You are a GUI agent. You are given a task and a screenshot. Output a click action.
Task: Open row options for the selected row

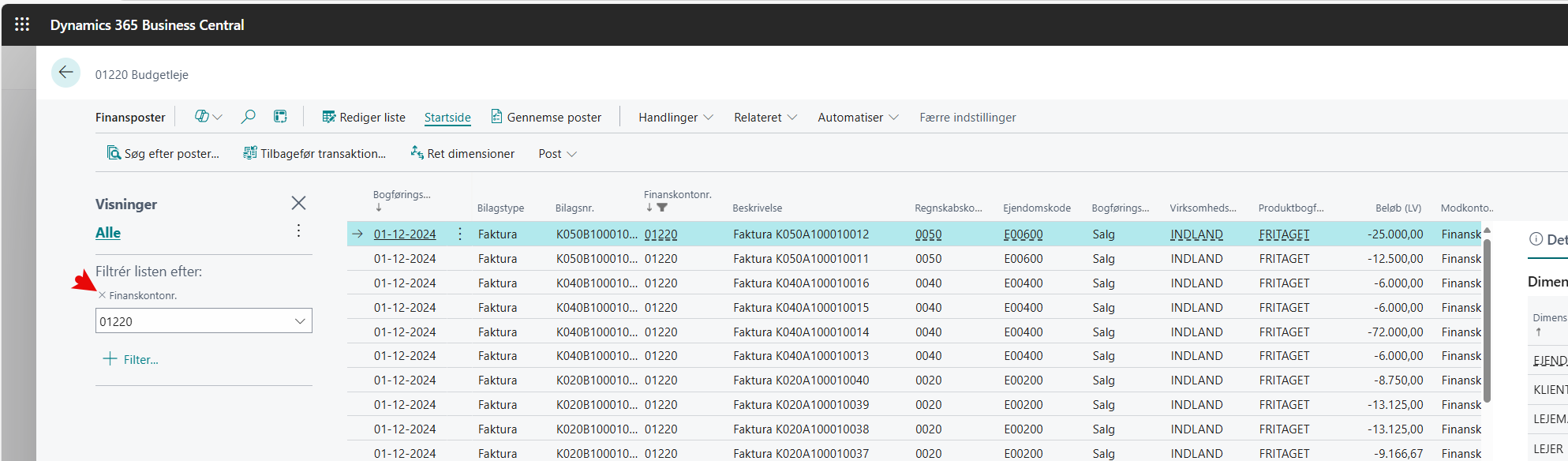[460, 234]
